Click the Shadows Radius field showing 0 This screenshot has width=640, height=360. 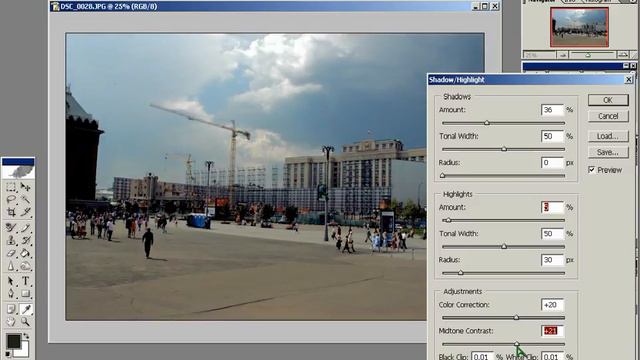click(x=552, y=162)
